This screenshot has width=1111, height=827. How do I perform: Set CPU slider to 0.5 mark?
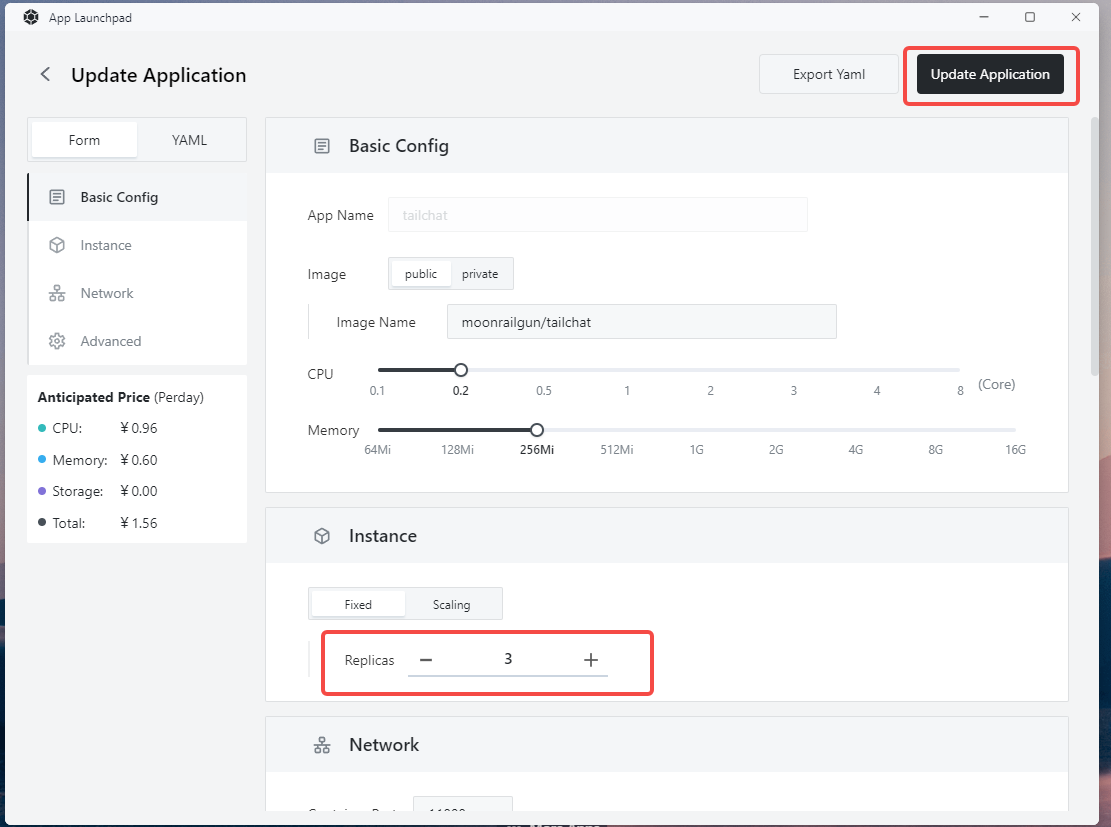[543, 370]
